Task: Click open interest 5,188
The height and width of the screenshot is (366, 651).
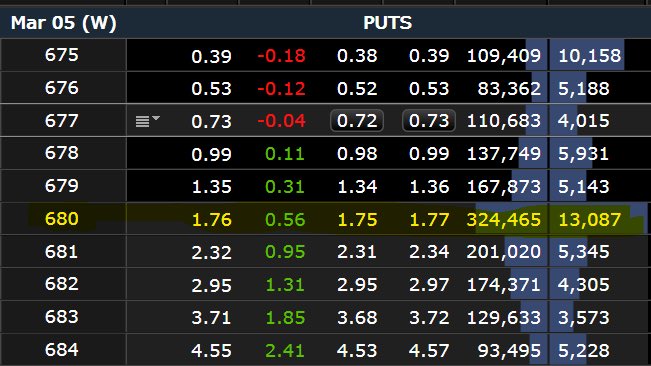Action: point(584,89)
